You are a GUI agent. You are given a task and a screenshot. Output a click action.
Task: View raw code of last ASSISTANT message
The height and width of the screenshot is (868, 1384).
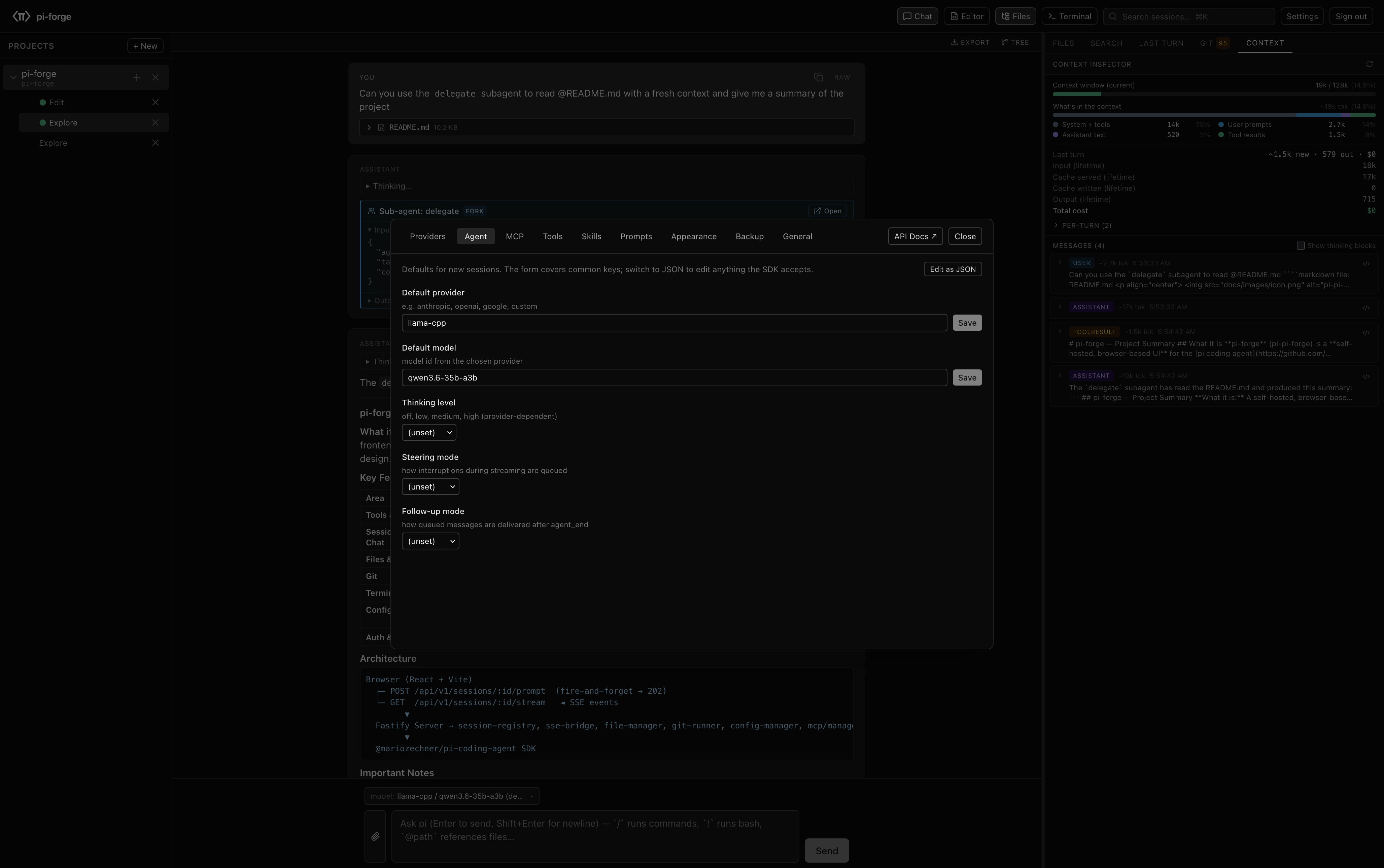point(1366,376)
